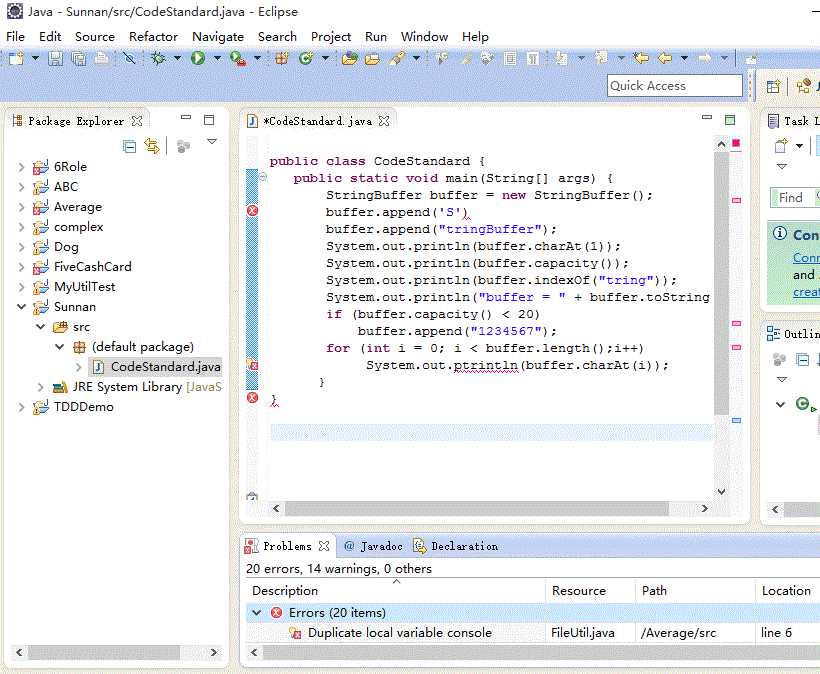Open the Project menu
The height and width of the screenshot is (674, 820).
click(x=331, y=37)
